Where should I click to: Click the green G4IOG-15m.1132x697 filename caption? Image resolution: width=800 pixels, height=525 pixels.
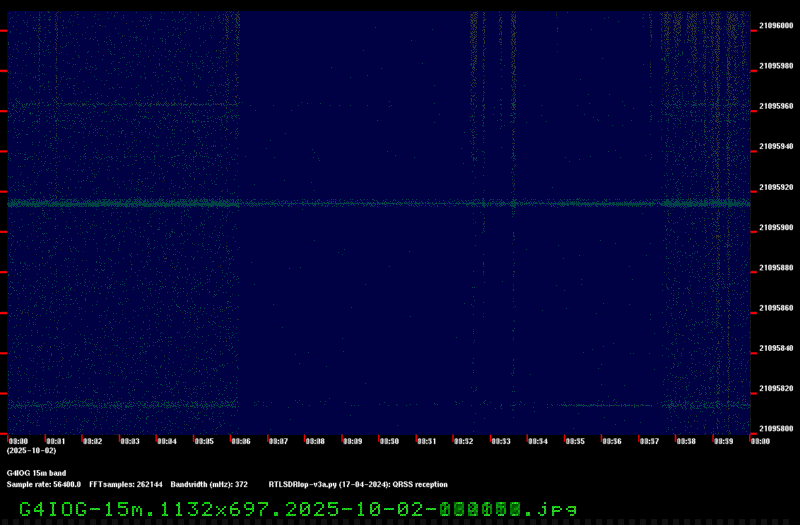pyautogui.click(x=298, y=509)
